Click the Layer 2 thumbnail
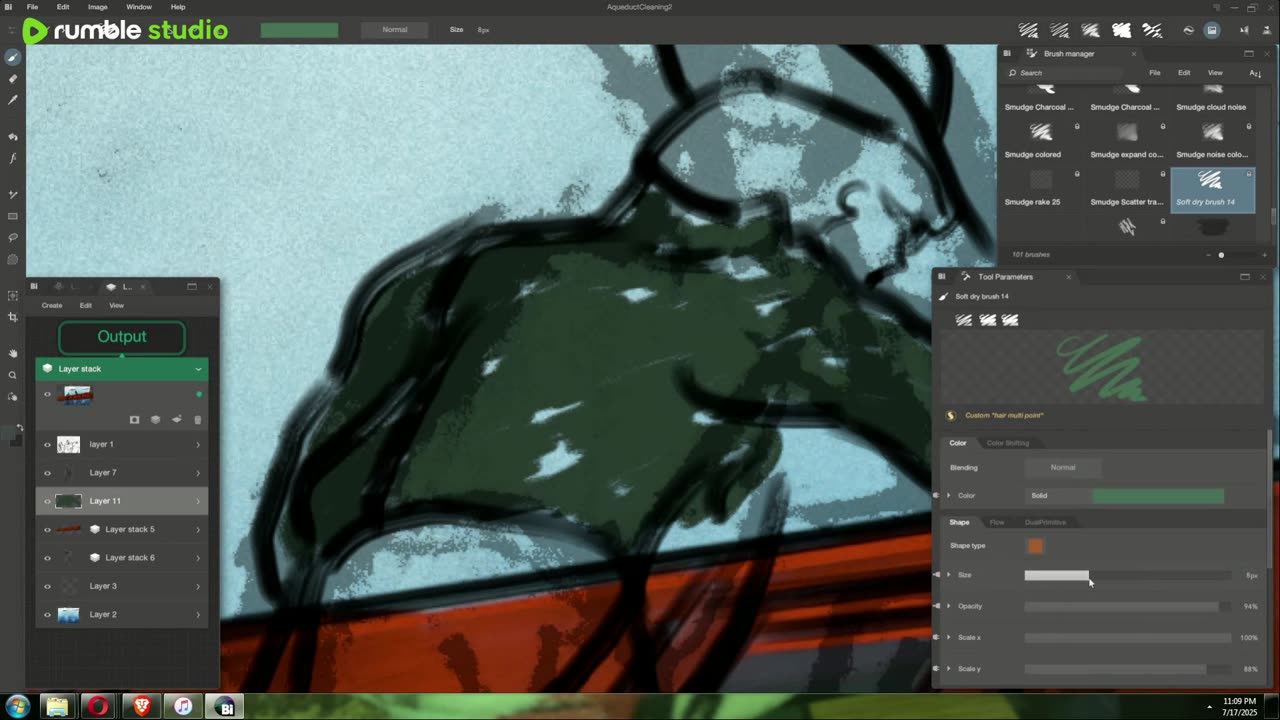The width and height of the screenshot is (1280, 720). 68,615
